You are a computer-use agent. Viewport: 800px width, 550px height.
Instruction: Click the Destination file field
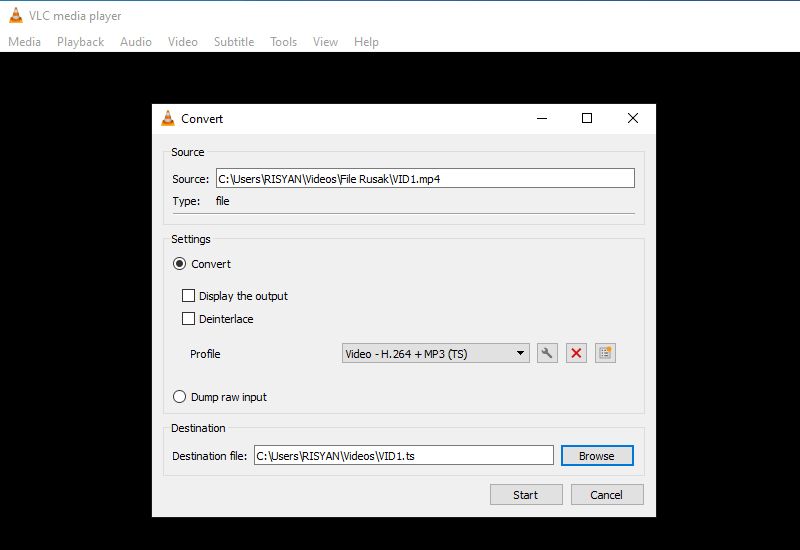(x=404, y=456)
